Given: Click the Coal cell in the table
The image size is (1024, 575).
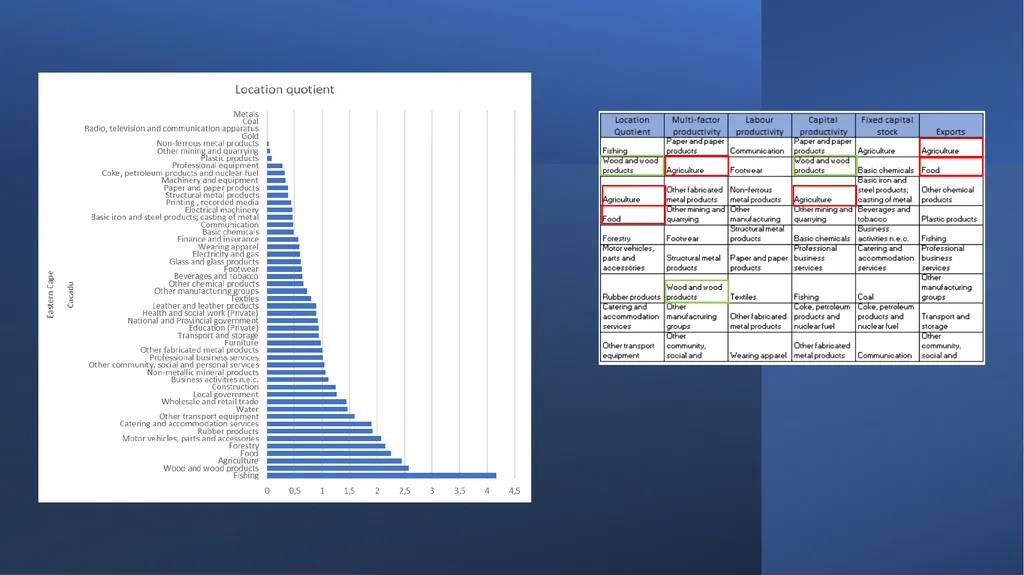Looking at the screenshot, I should coord(887,288).
